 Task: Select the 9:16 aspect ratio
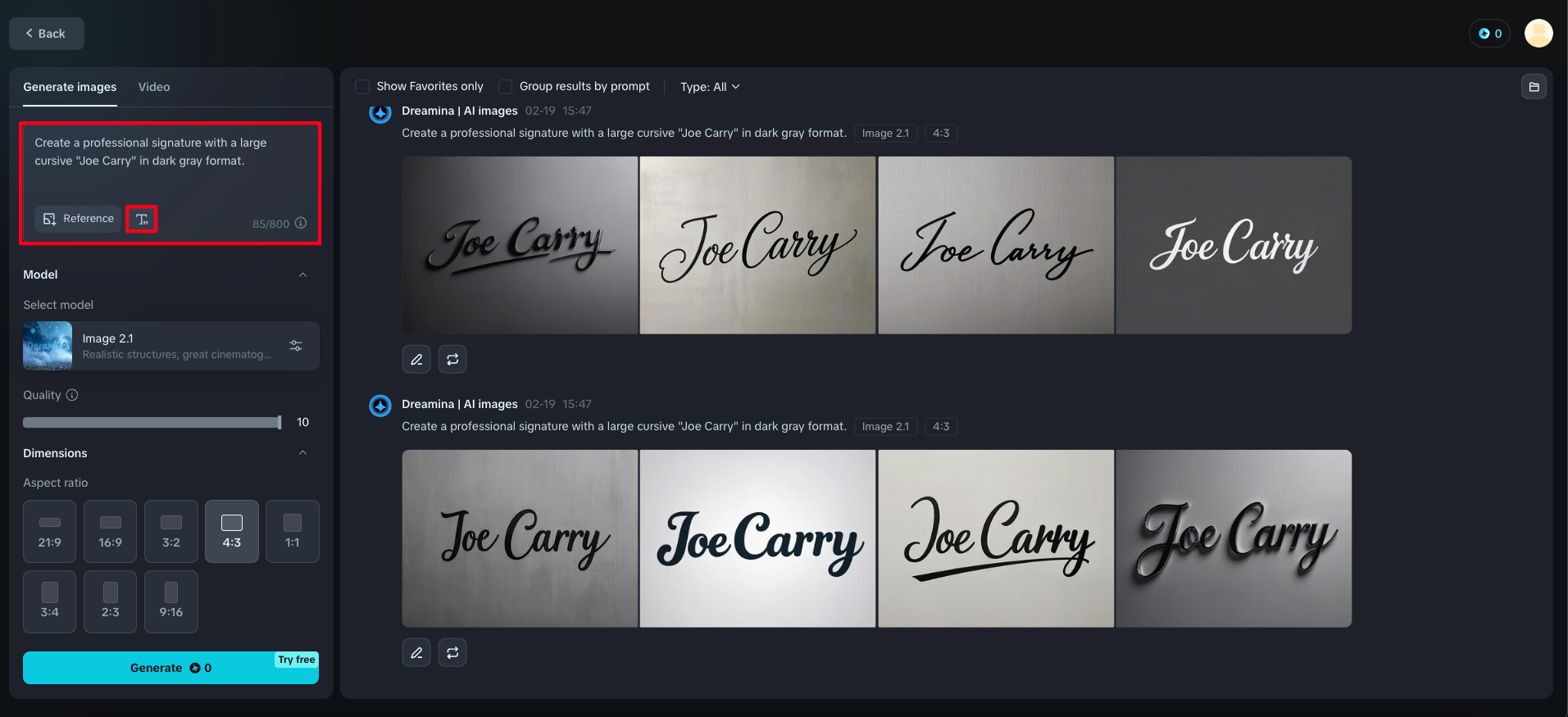(x=171, y=601)
